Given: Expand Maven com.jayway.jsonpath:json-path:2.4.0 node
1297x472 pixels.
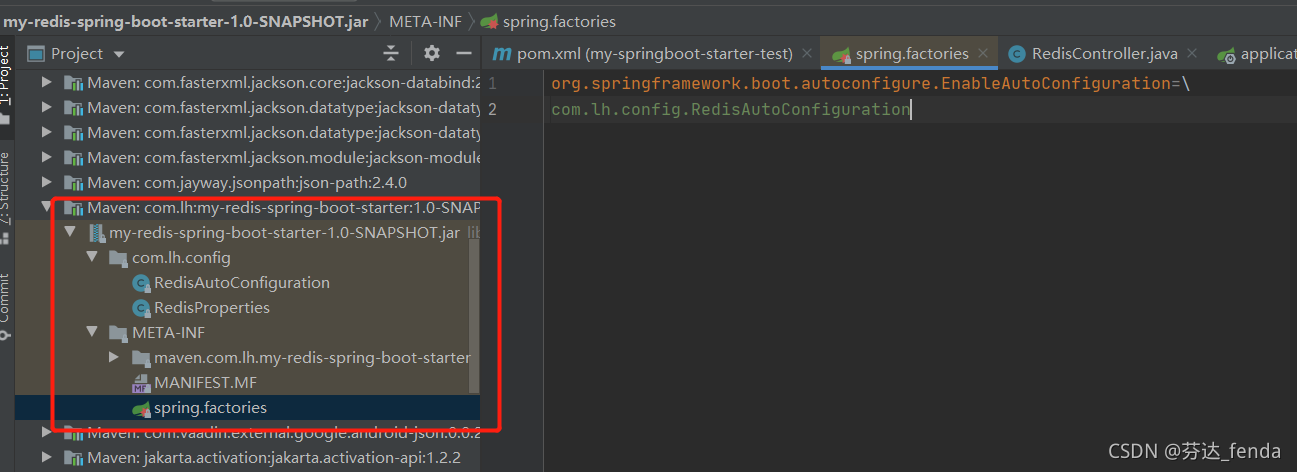Looking at the screenshot, I should (47, 182).
